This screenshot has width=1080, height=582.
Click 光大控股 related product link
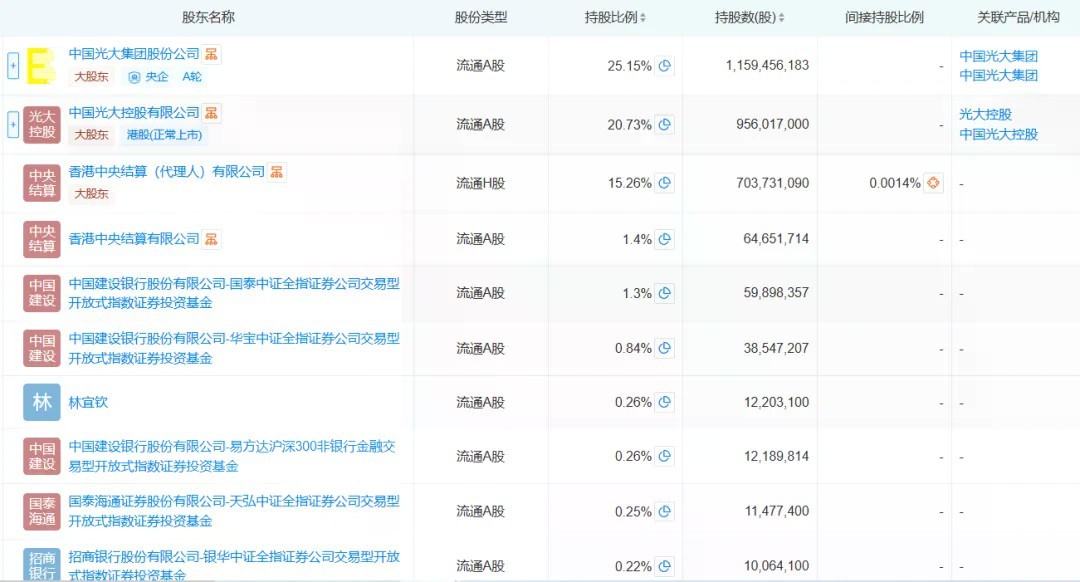(986, 114)
